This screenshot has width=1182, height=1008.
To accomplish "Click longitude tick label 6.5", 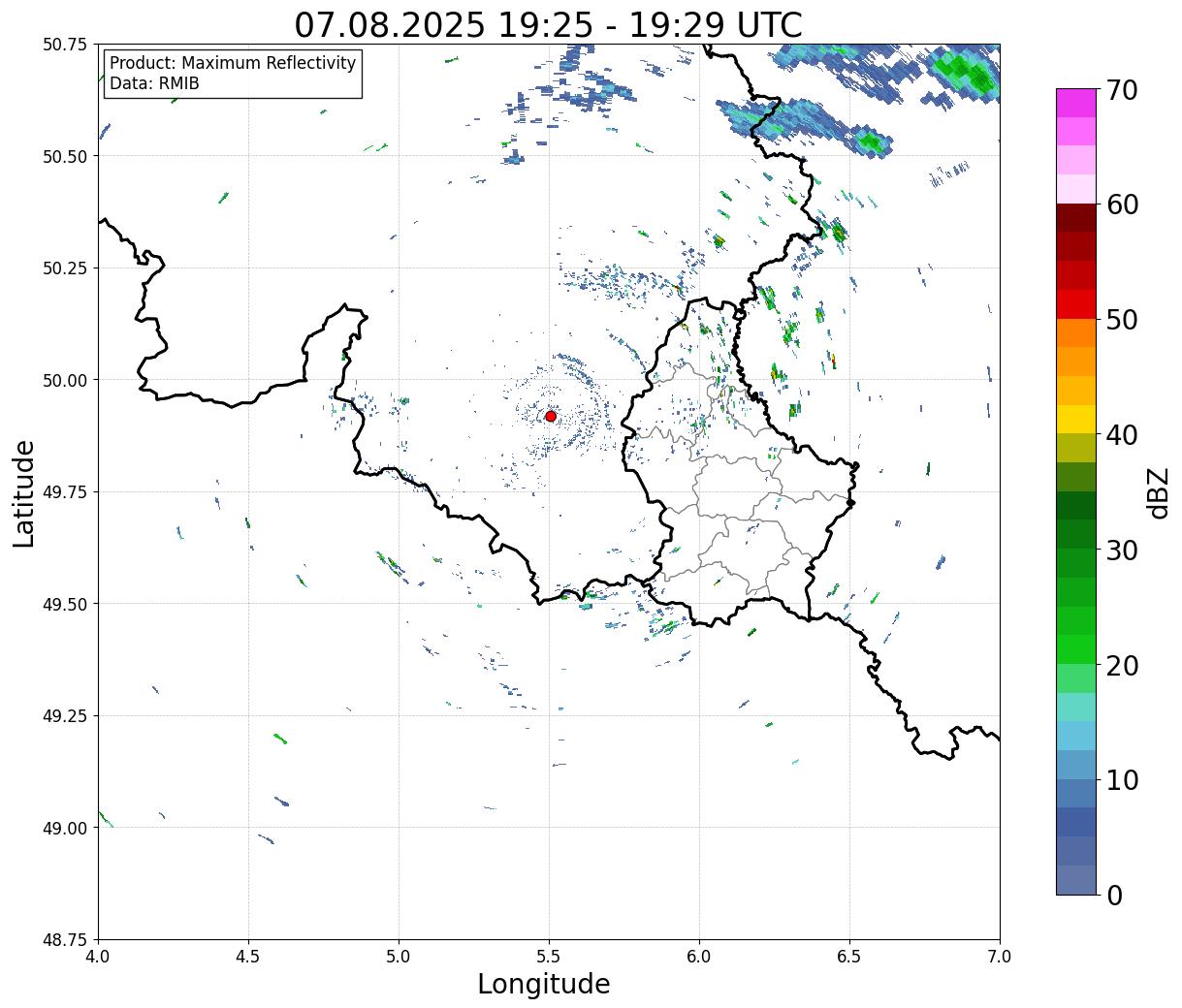I will pyautogui.click(x=849, y=956).
